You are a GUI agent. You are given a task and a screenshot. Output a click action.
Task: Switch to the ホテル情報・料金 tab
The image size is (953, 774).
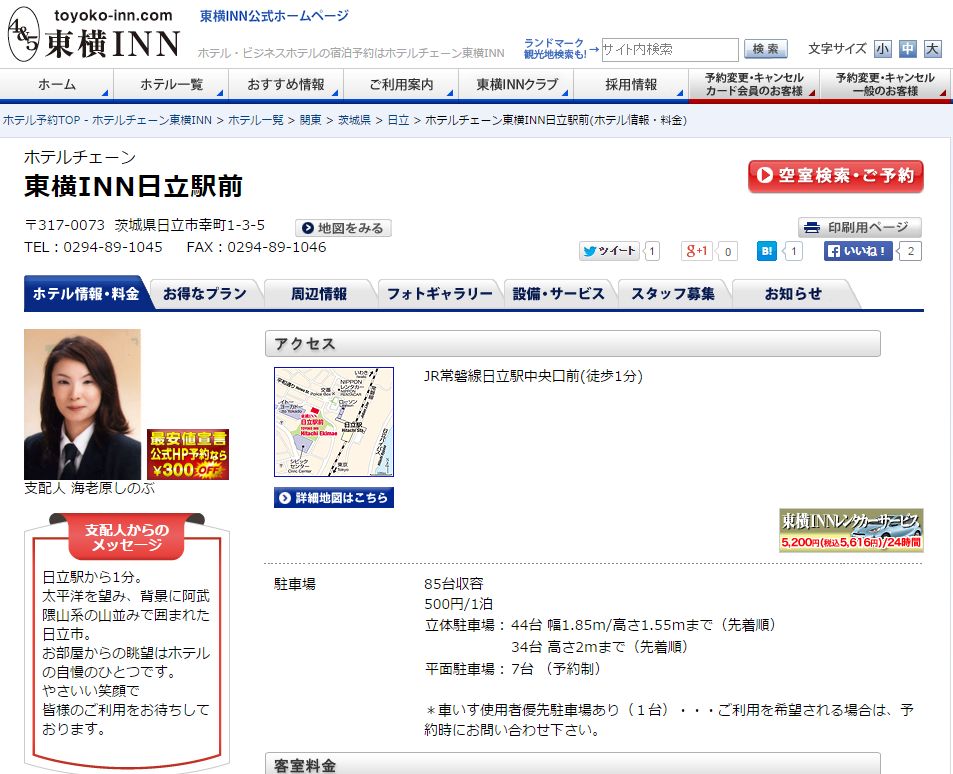point(86,294)
